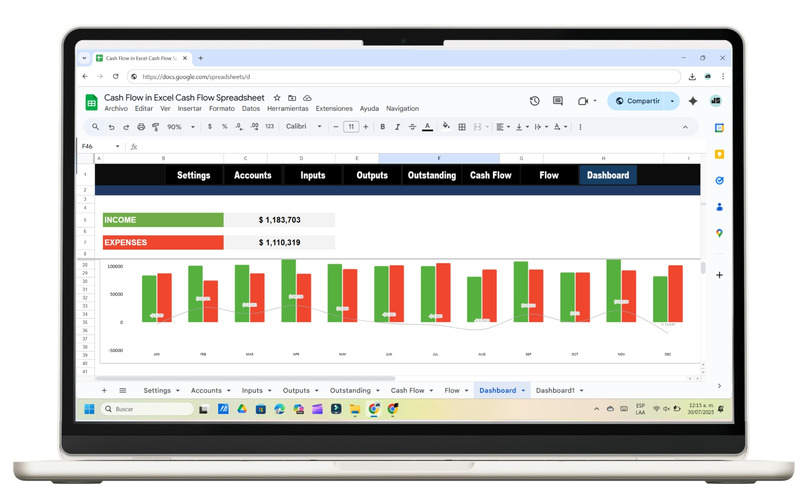Apply percent format
The width and height of the screenshot is (800, 500).
click(x=224, y=127)
